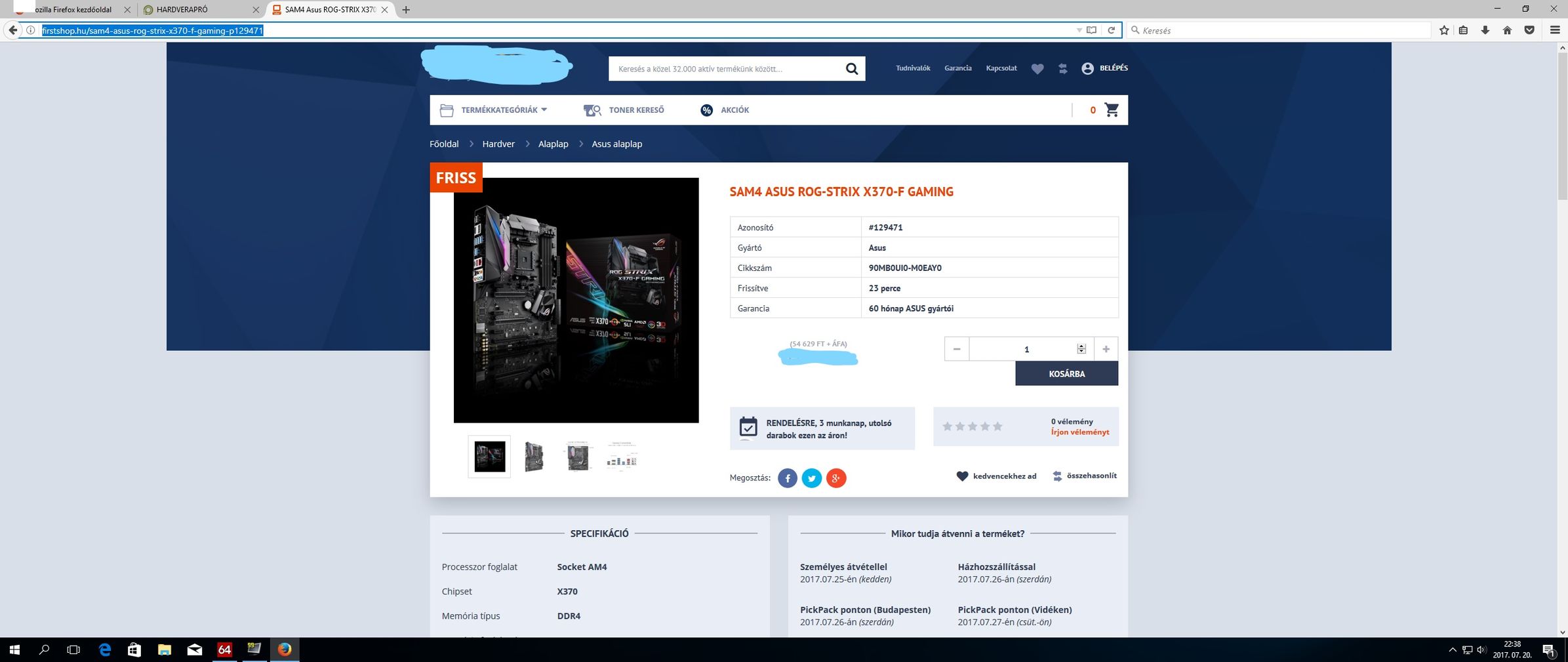This screenshot has width=1568, height=662.
Task: Click összehasonlít to compare product
Action: pyautogui.click(x=1085, y=476)
